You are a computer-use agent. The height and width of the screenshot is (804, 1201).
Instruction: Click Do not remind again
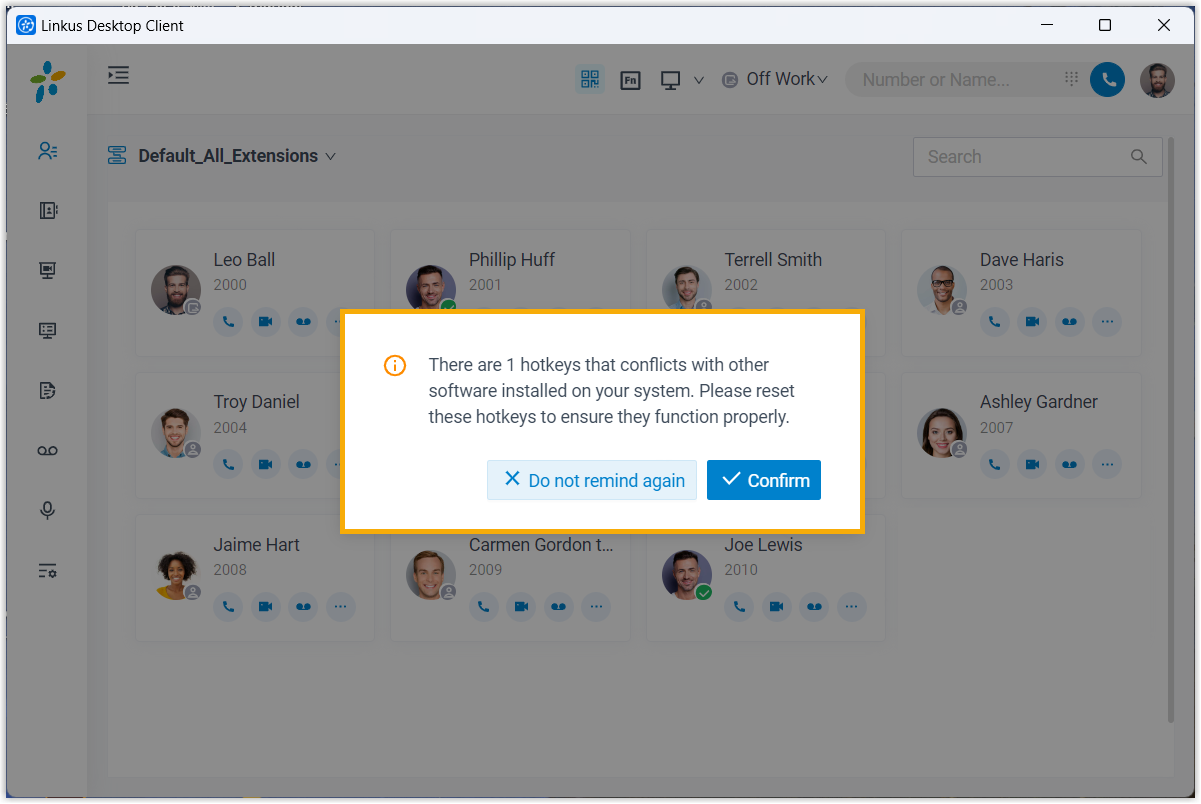(x=592, y=480)
